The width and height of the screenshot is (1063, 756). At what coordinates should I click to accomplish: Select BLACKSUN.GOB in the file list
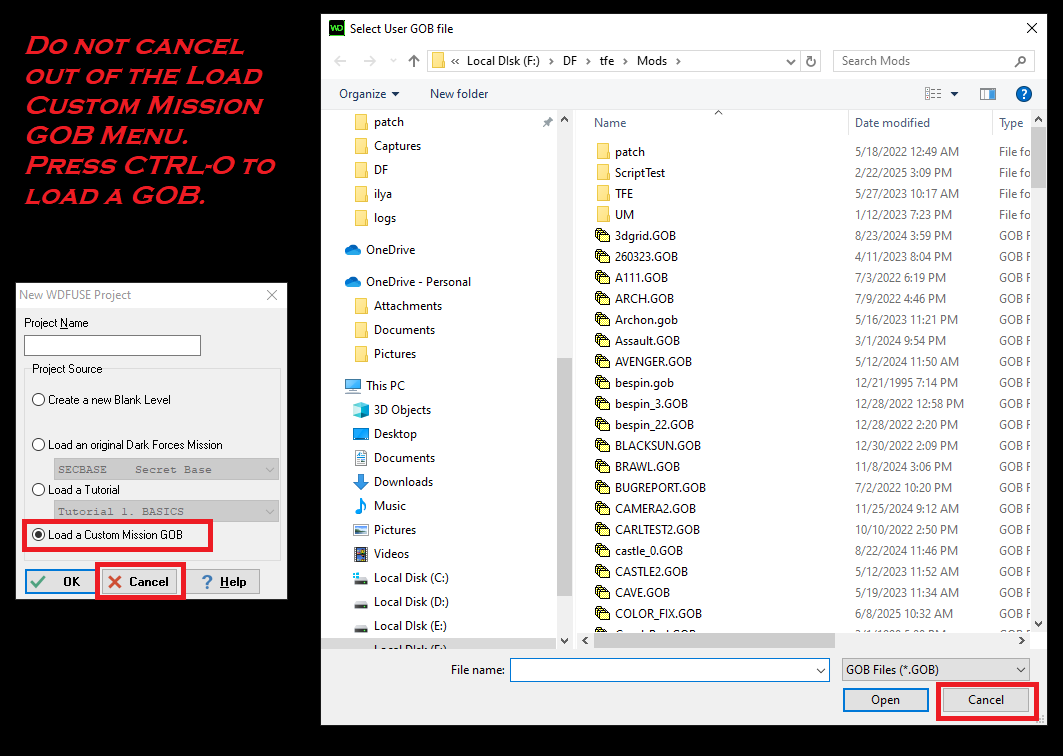(x=658, y=445)
